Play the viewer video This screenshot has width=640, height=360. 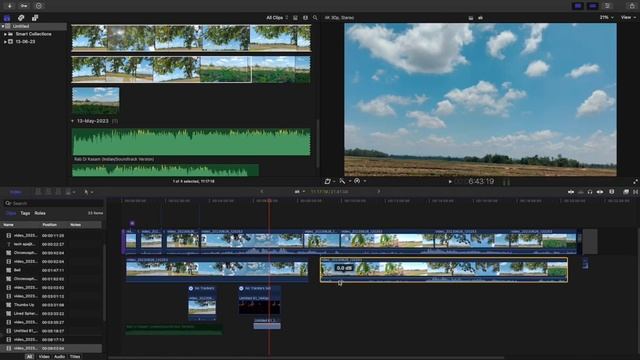pos(450,182)
